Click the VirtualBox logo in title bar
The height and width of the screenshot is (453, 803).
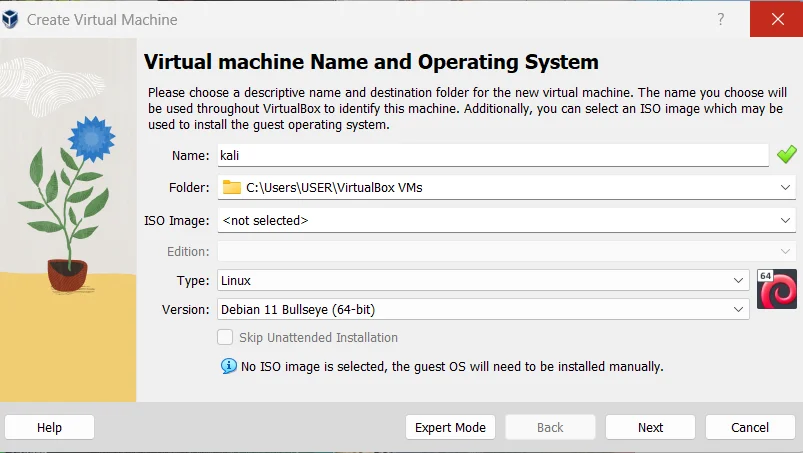(x=10, y=19)
